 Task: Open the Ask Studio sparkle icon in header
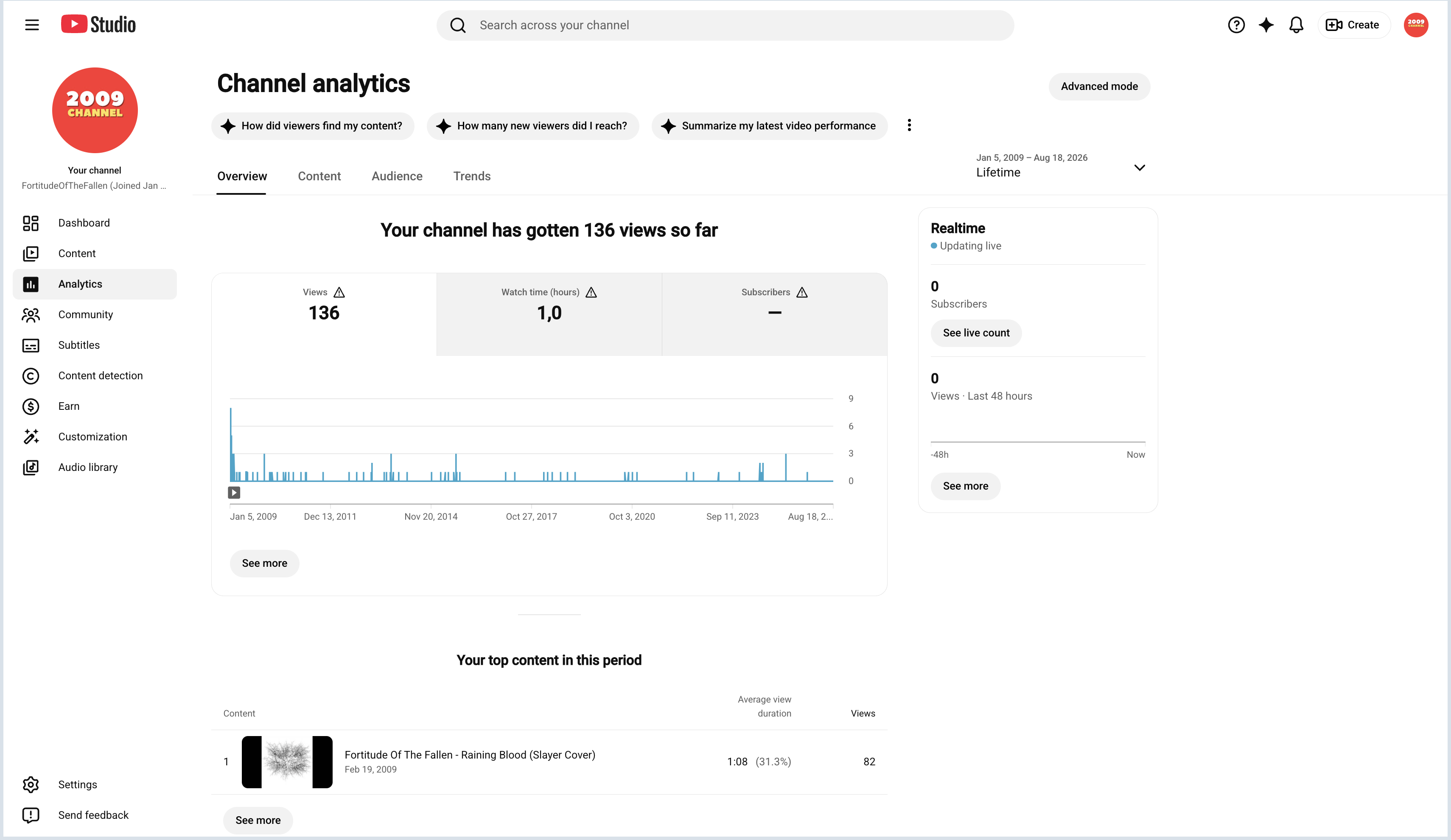point(1266,25)
